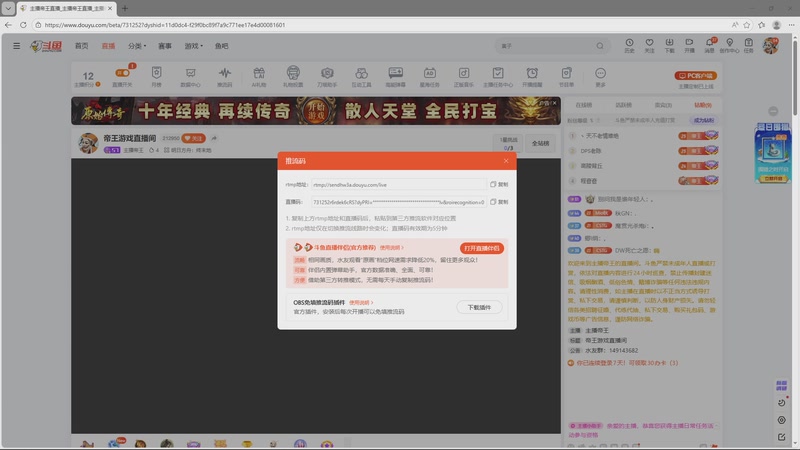The height and width of the screenshot is (450, 800).
Task: Open 任务 icon in header
Action: (x=748, y=45)
